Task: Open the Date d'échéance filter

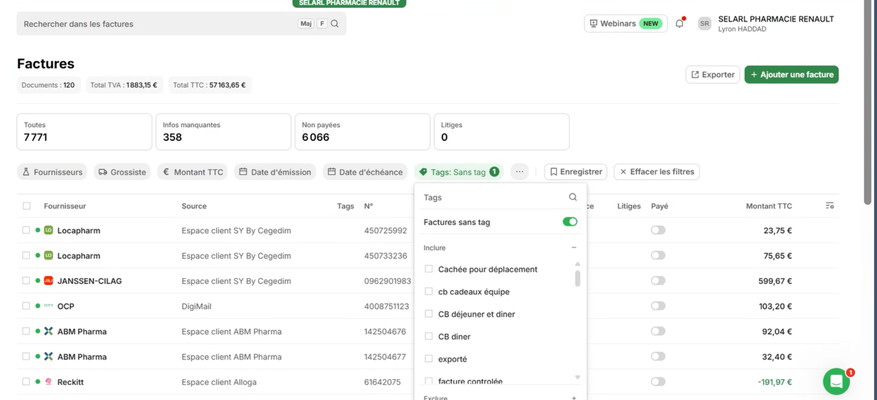Action: [365, 172]
